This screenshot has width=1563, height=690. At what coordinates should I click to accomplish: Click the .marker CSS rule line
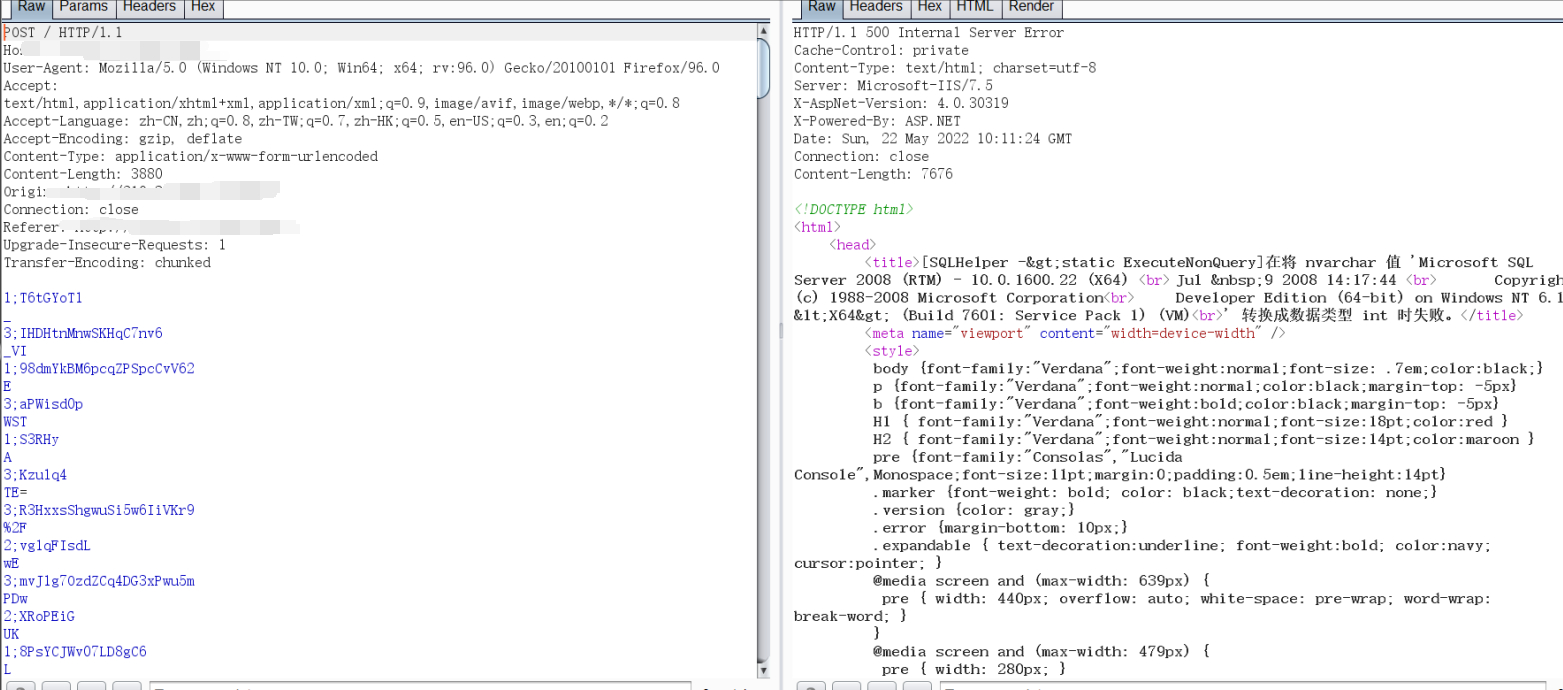1155,493
